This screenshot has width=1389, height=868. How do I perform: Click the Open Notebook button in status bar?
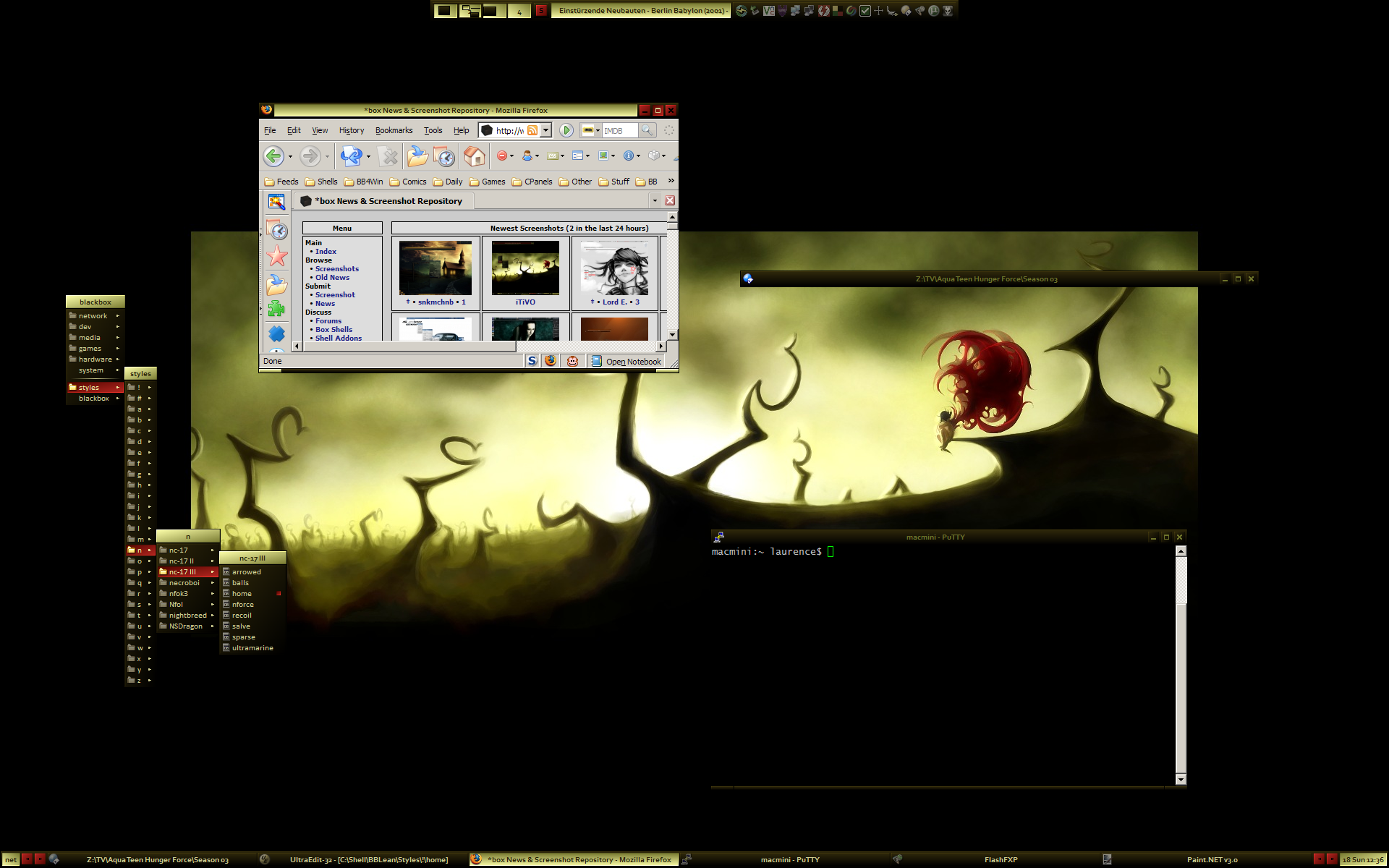(626, 361)
